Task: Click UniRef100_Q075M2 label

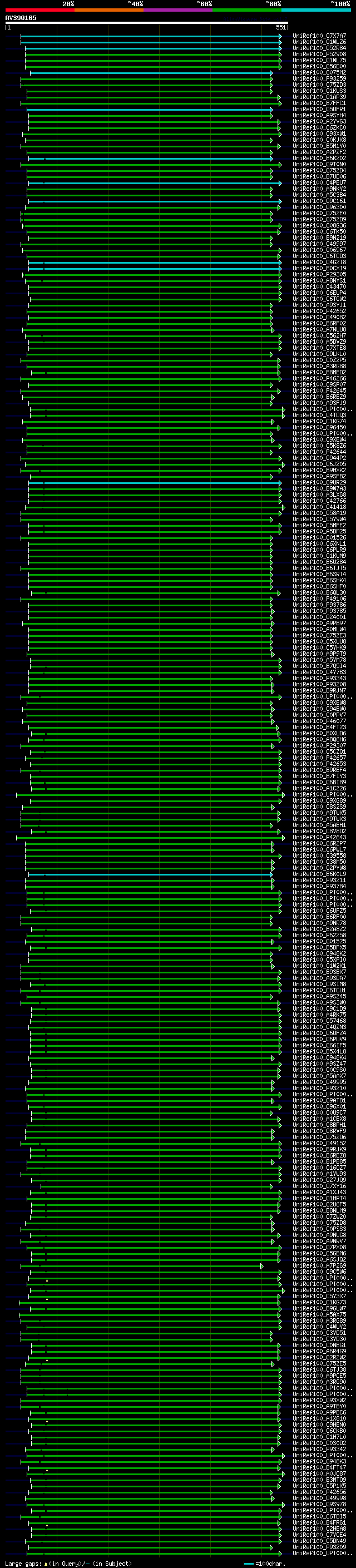Action: pyautogui.click(x=319, y=72)
